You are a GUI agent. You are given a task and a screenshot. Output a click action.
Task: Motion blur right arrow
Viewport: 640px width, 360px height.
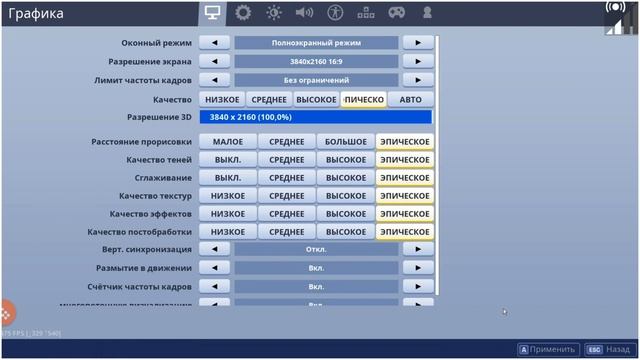point(418,268)
